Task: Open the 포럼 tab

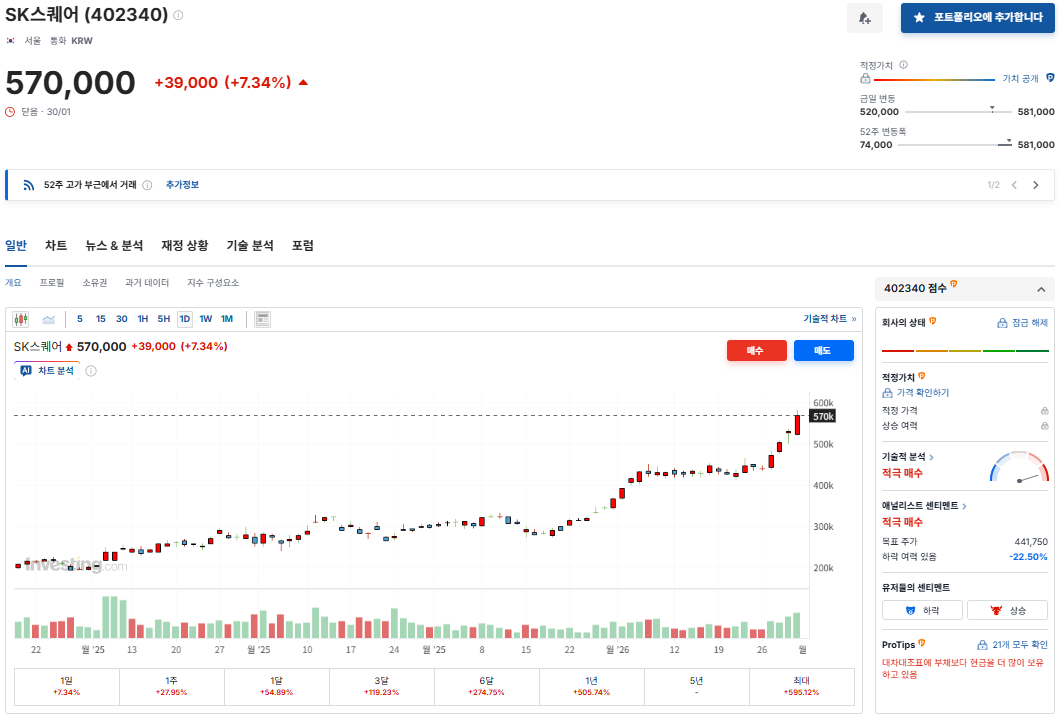Action: point(303,246)
